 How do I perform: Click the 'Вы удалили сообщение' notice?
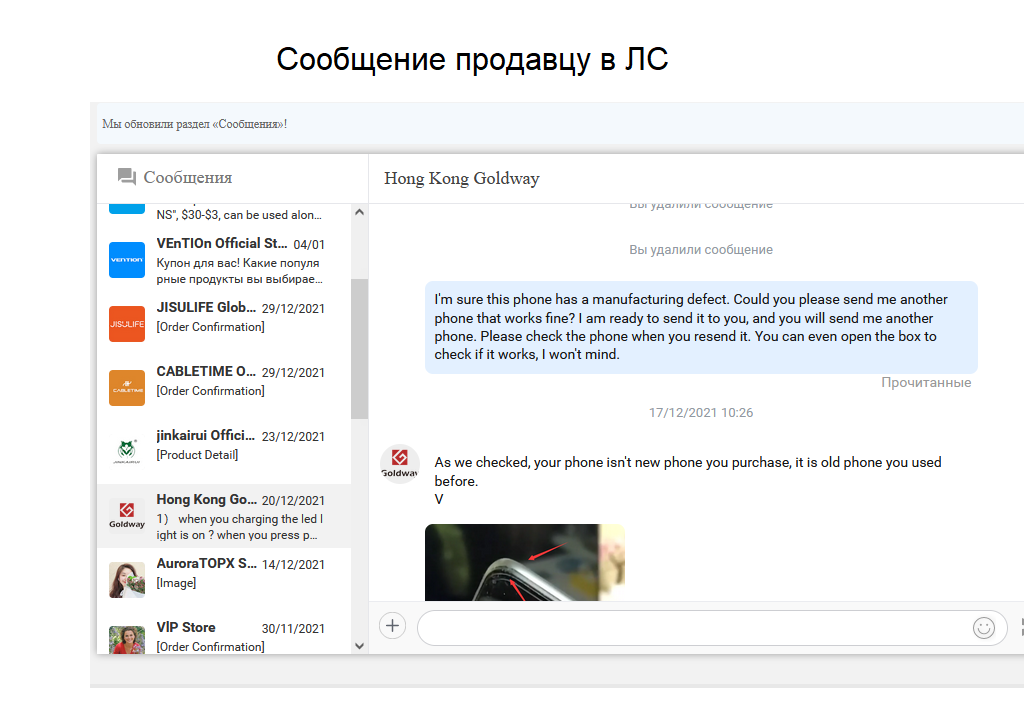coord(701,249)
